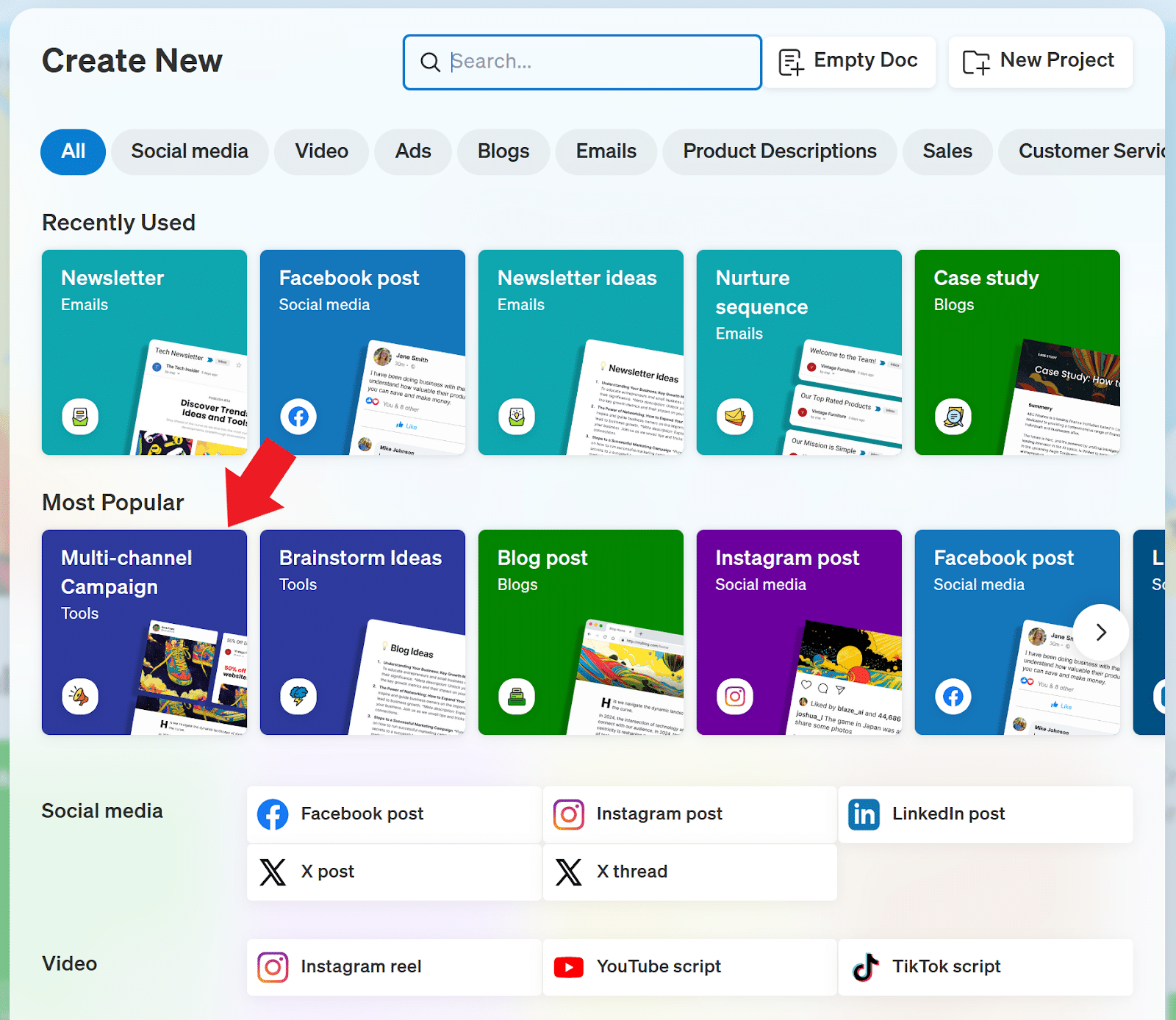Viewport: 1176px width, 1020px height.
Task: Click the Multi-channel Campaign megaphone icon
Action: click(x=80, y=697)
